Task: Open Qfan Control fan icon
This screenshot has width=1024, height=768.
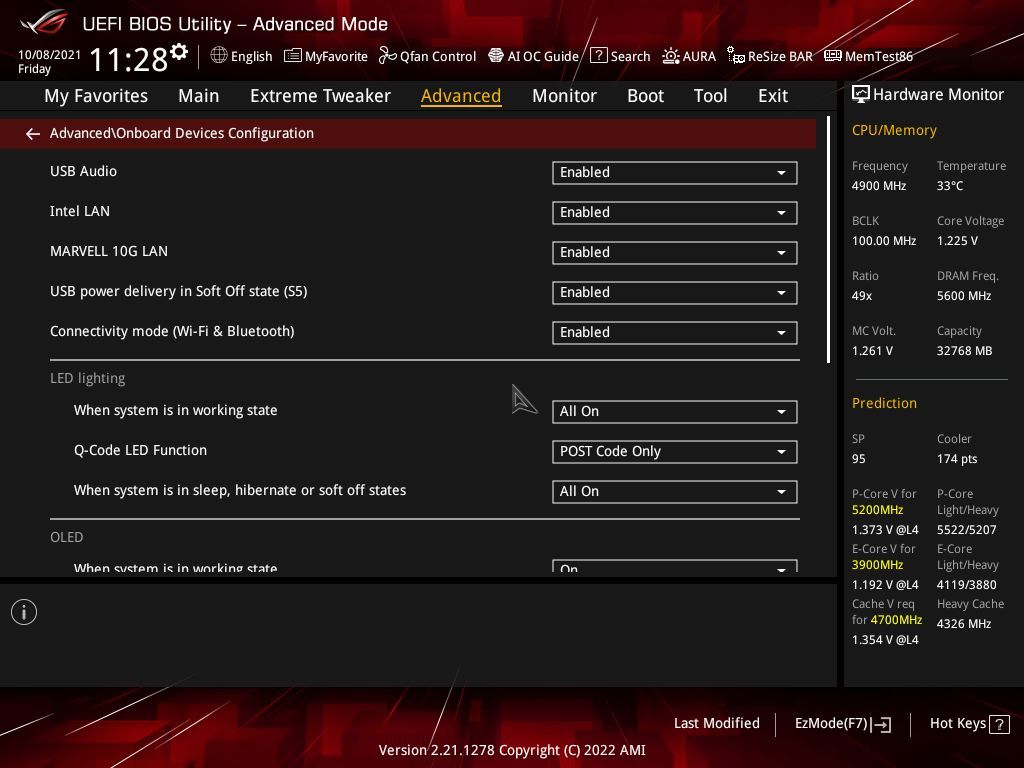Action: 388,56
